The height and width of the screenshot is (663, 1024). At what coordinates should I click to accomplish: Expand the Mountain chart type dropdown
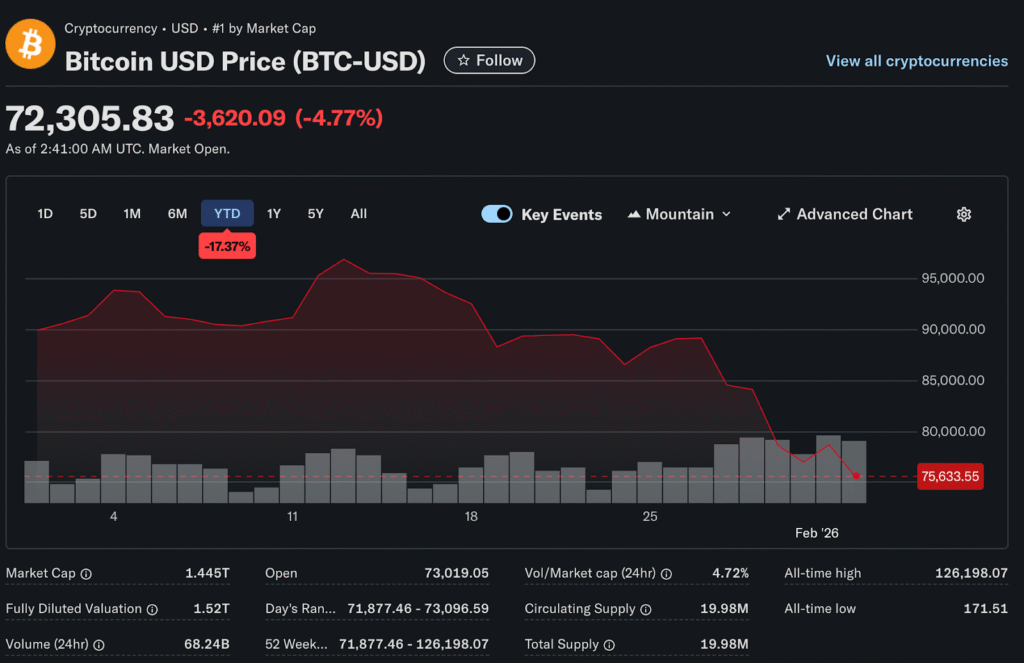(x=680, y=214)
